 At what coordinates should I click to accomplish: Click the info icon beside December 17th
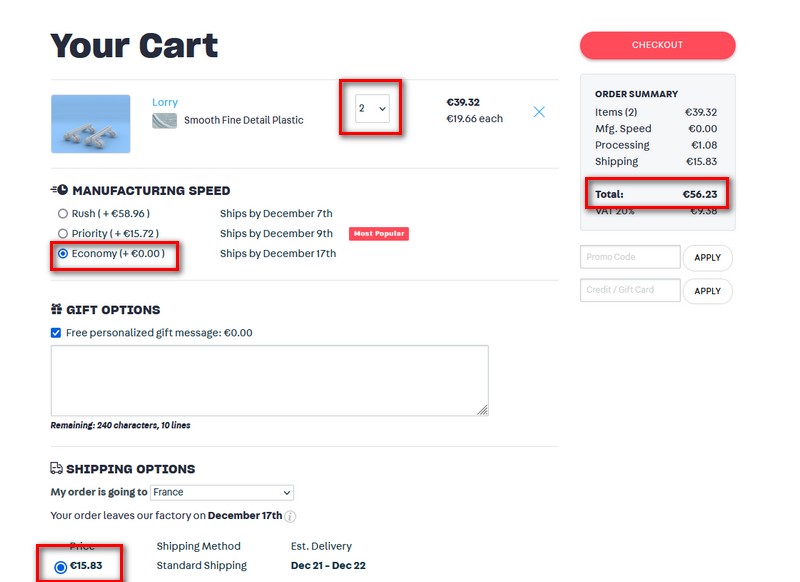(x=290, y=516)
